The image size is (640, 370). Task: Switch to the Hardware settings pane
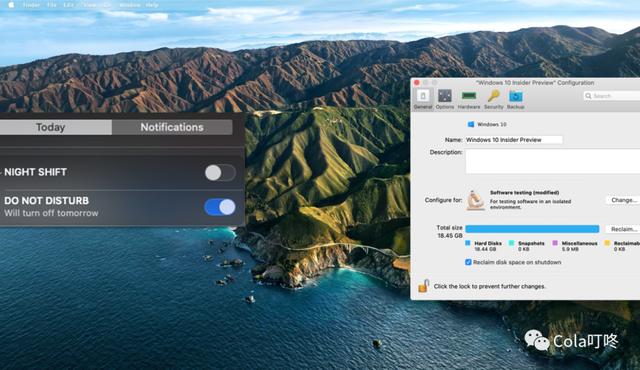[x=469, y=99]
